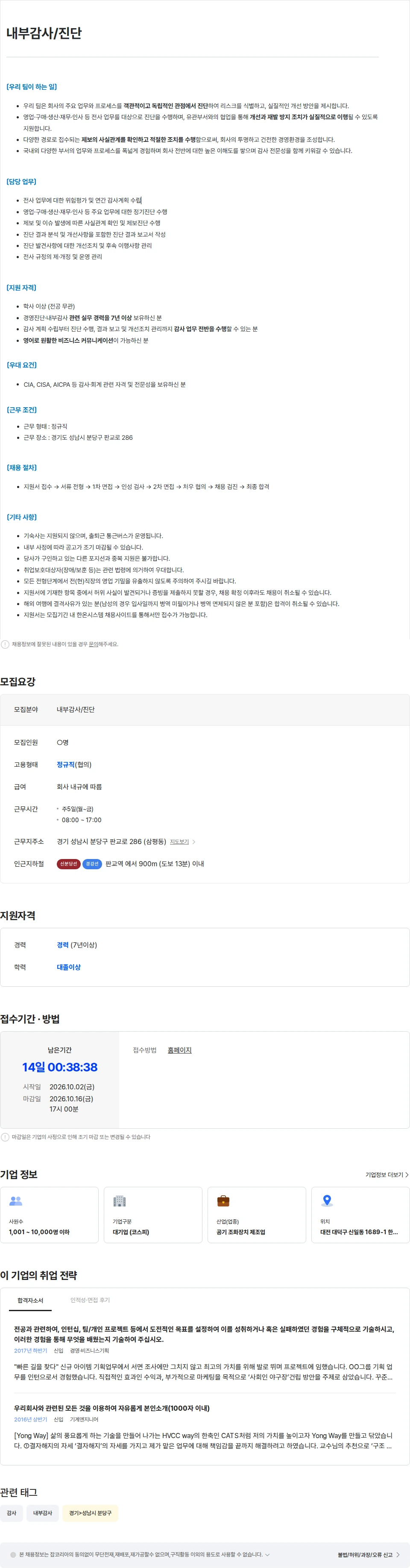Viewport: 410px width, 1568px height.
Task: Click the 내부감사/진단 page heading
Action: click(x=44, y=33)
